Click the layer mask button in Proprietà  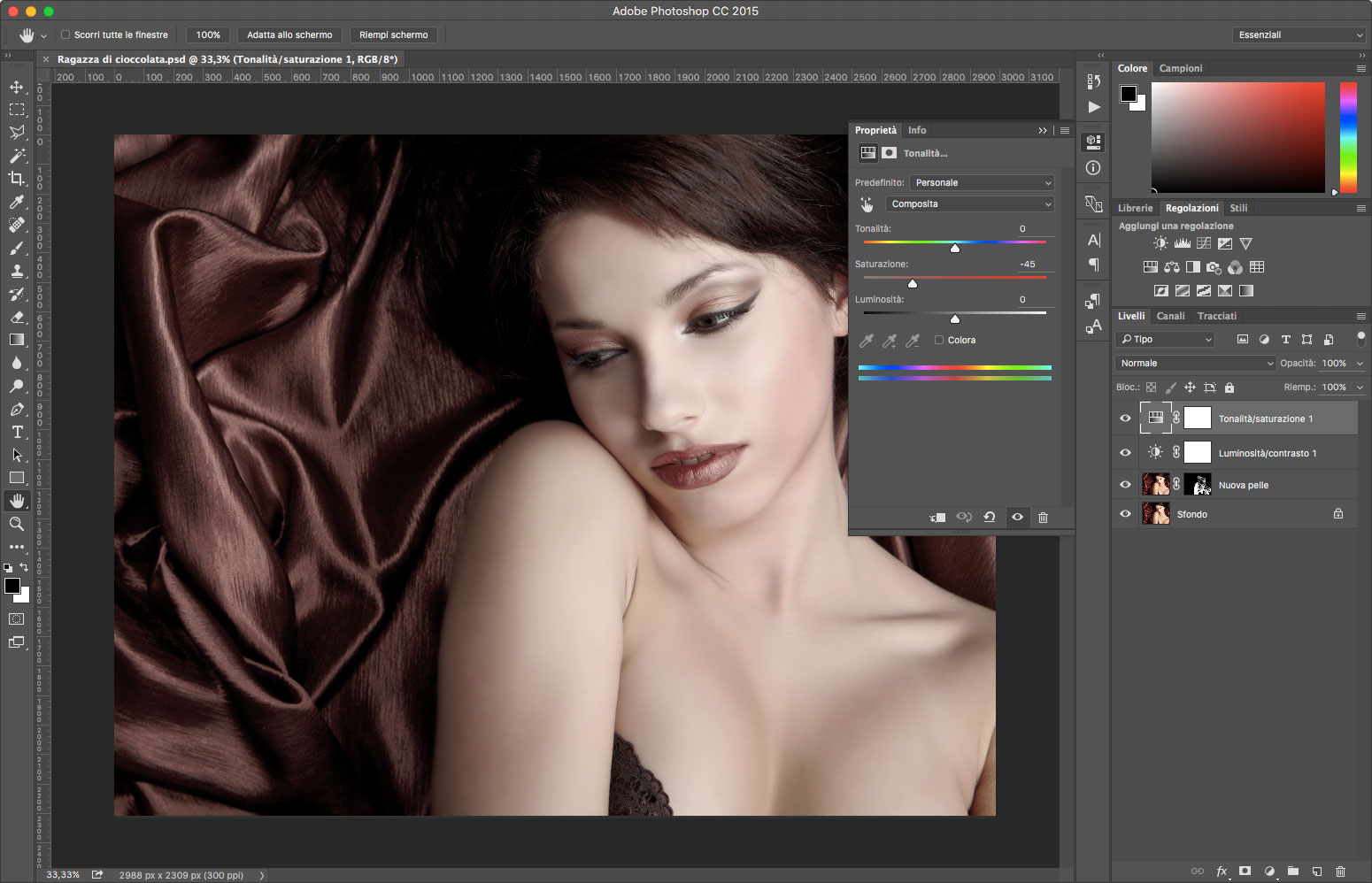tap(889, 153)
